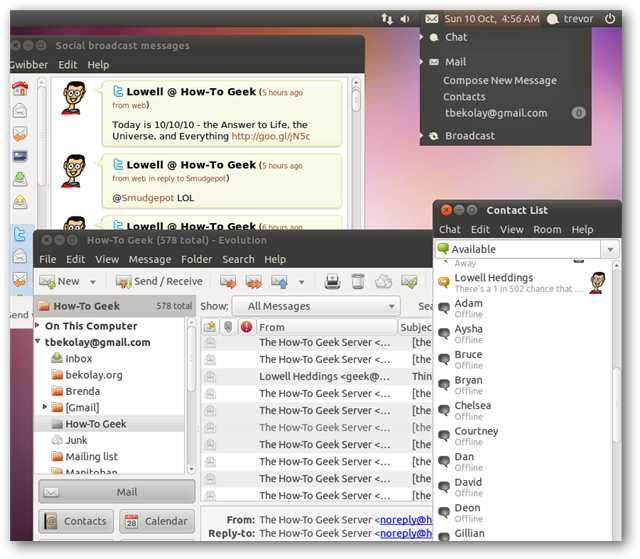The width and height of the screenshot is (640, 559).
Task: Click trevor user menu in top panel
Action: click(570, 19)
